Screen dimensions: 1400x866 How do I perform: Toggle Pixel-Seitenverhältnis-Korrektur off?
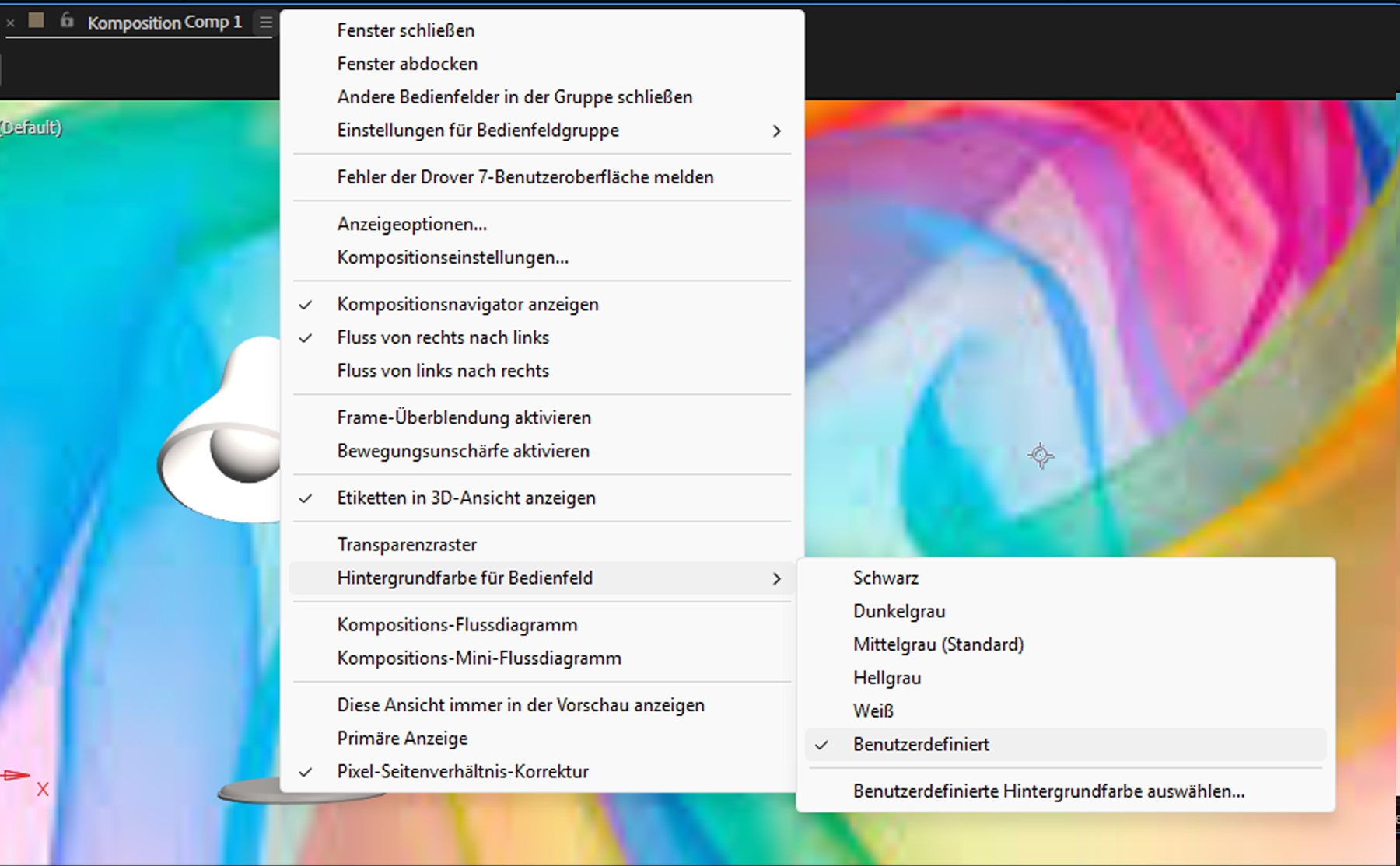(462, 771)
